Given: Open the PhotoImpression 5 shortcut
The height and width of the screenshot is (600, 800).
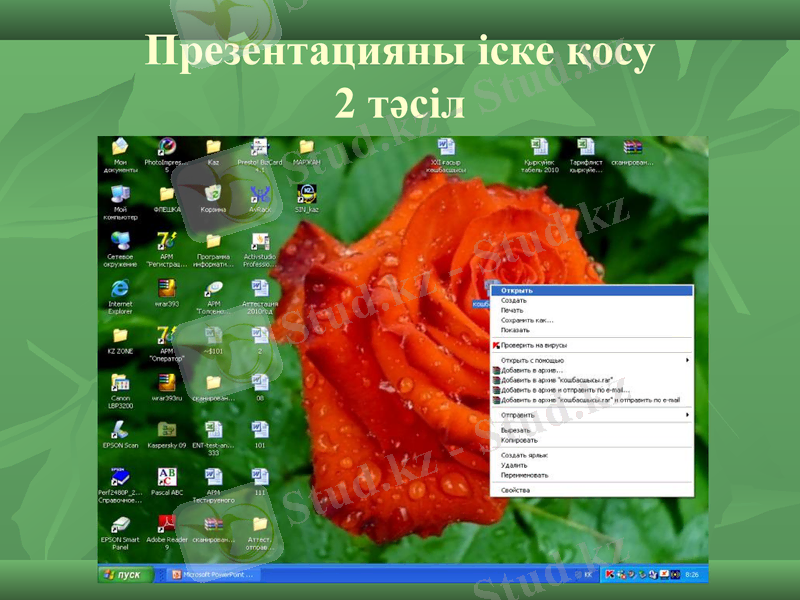Looking at the screenshot, I should click(166, 148).
